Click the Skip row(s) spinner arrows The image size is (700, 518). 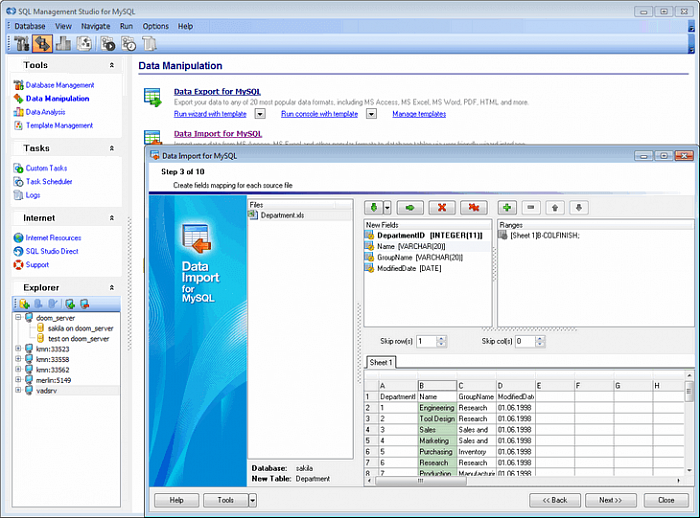tap(442, 342)
